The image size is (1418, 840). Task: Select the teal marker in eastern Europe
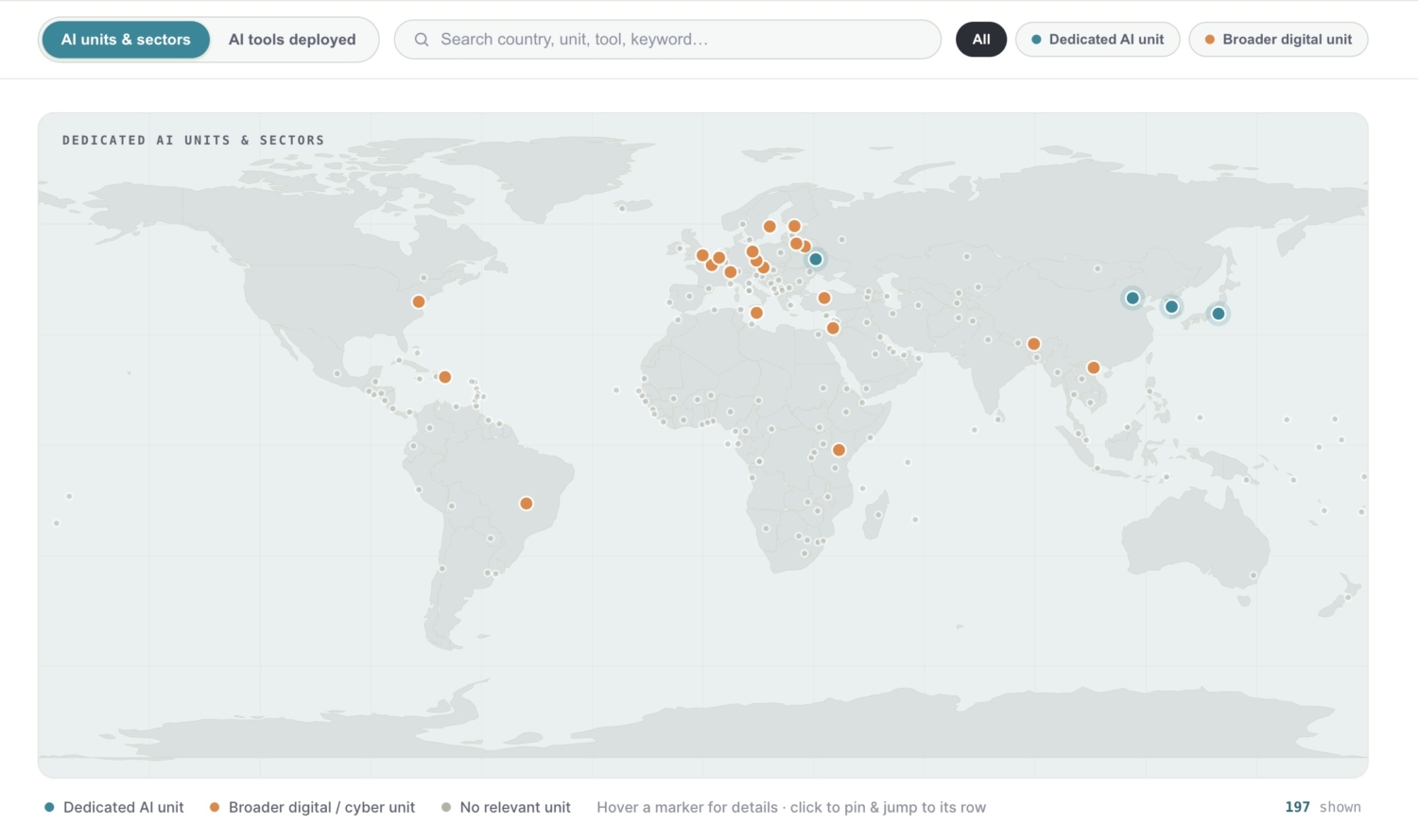pos(816,259)
